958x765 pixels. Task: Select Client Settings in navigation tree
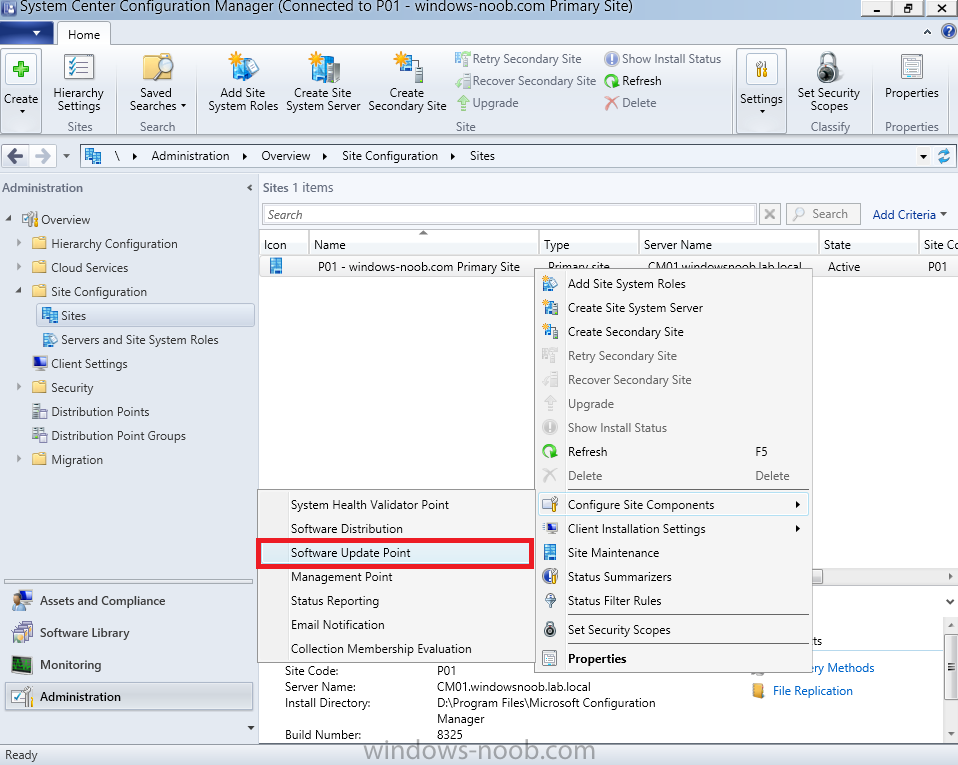(89, 364)
